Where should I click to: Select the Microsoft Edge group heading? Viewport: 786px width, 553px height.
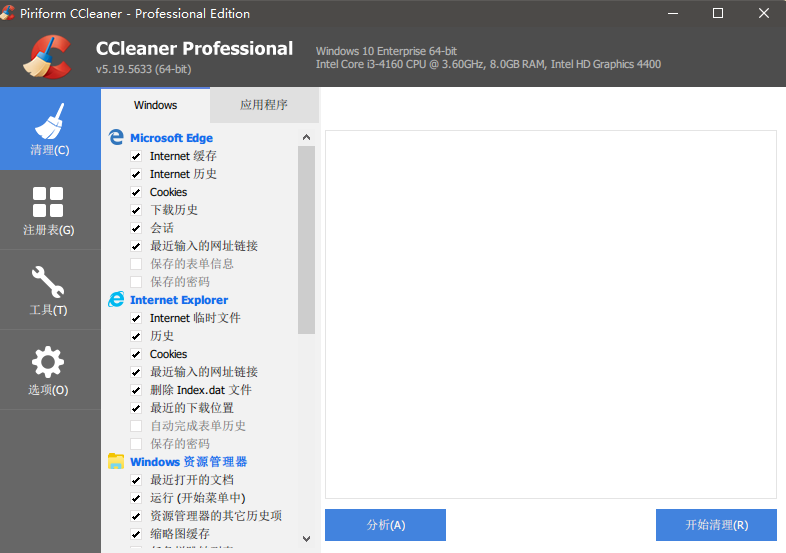(171, 138)
